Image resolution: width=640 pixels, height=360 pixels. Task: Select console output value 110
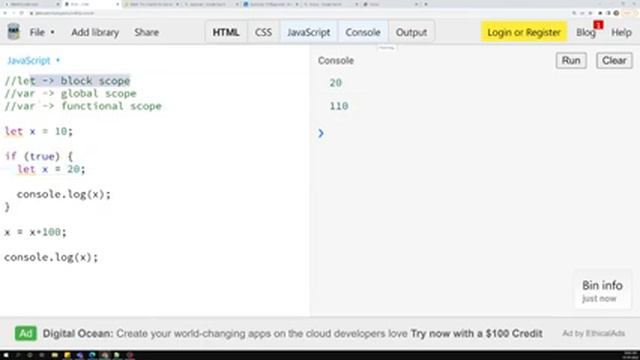coord(339,106)
